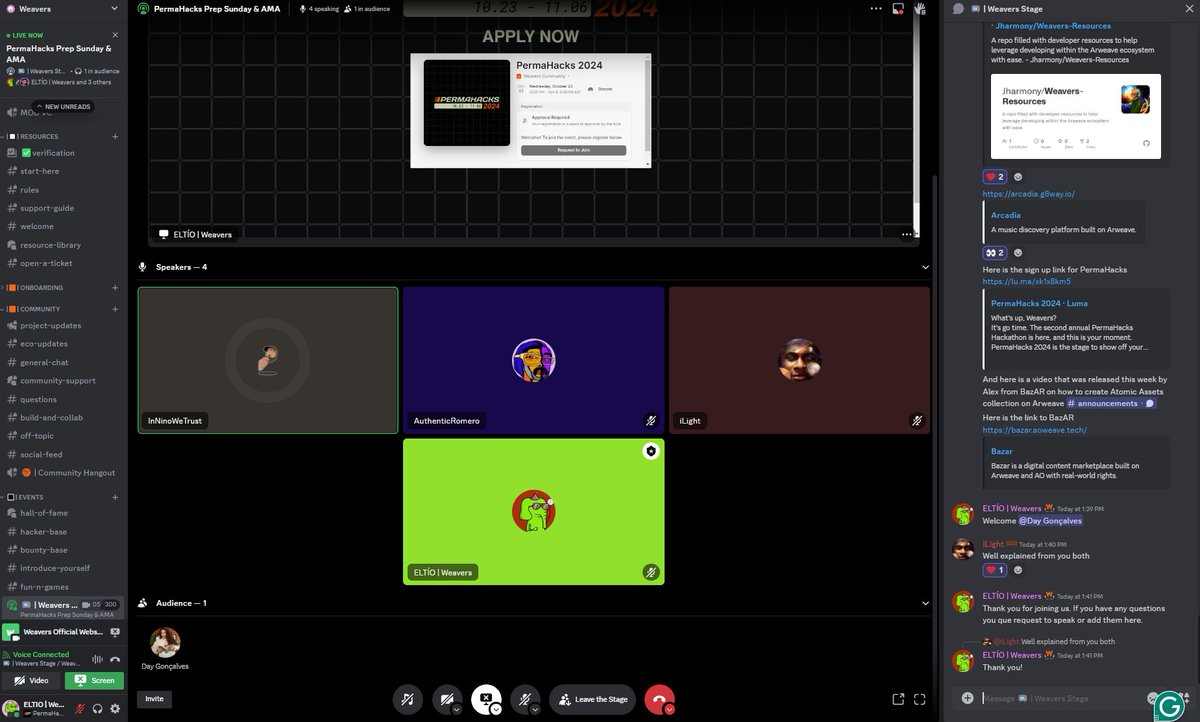The height and width of the screenshot is (722, 1200).
Task: Stop screen sharing in call controls
Action: click(486, 699)
